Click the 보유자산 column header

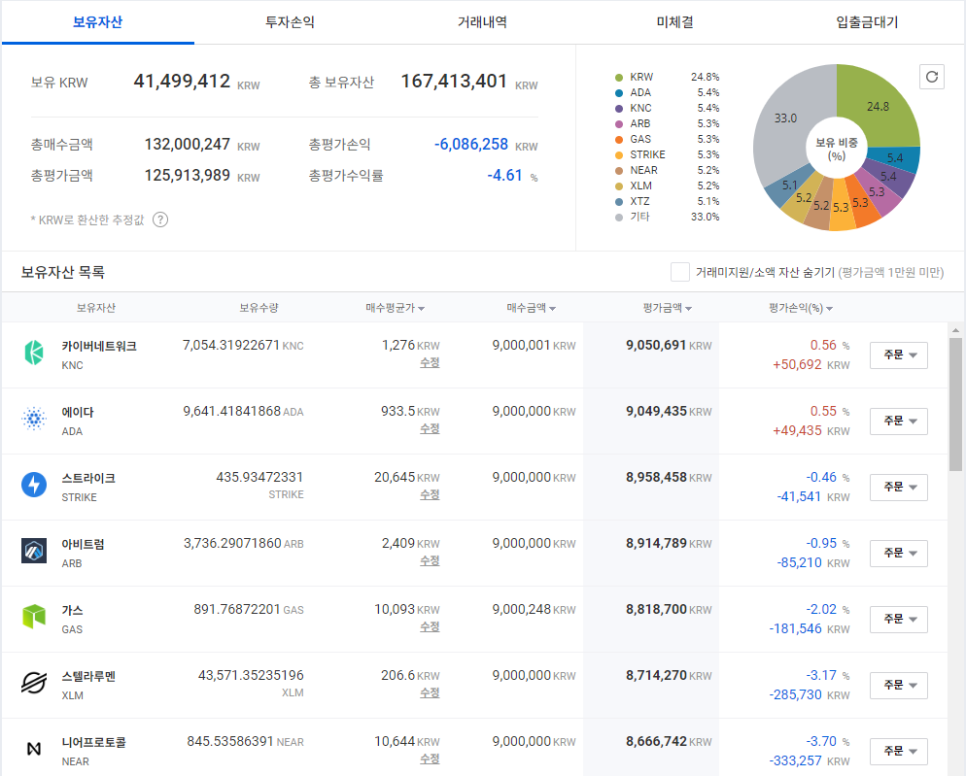pyautogui.click(x=95, y=307)
